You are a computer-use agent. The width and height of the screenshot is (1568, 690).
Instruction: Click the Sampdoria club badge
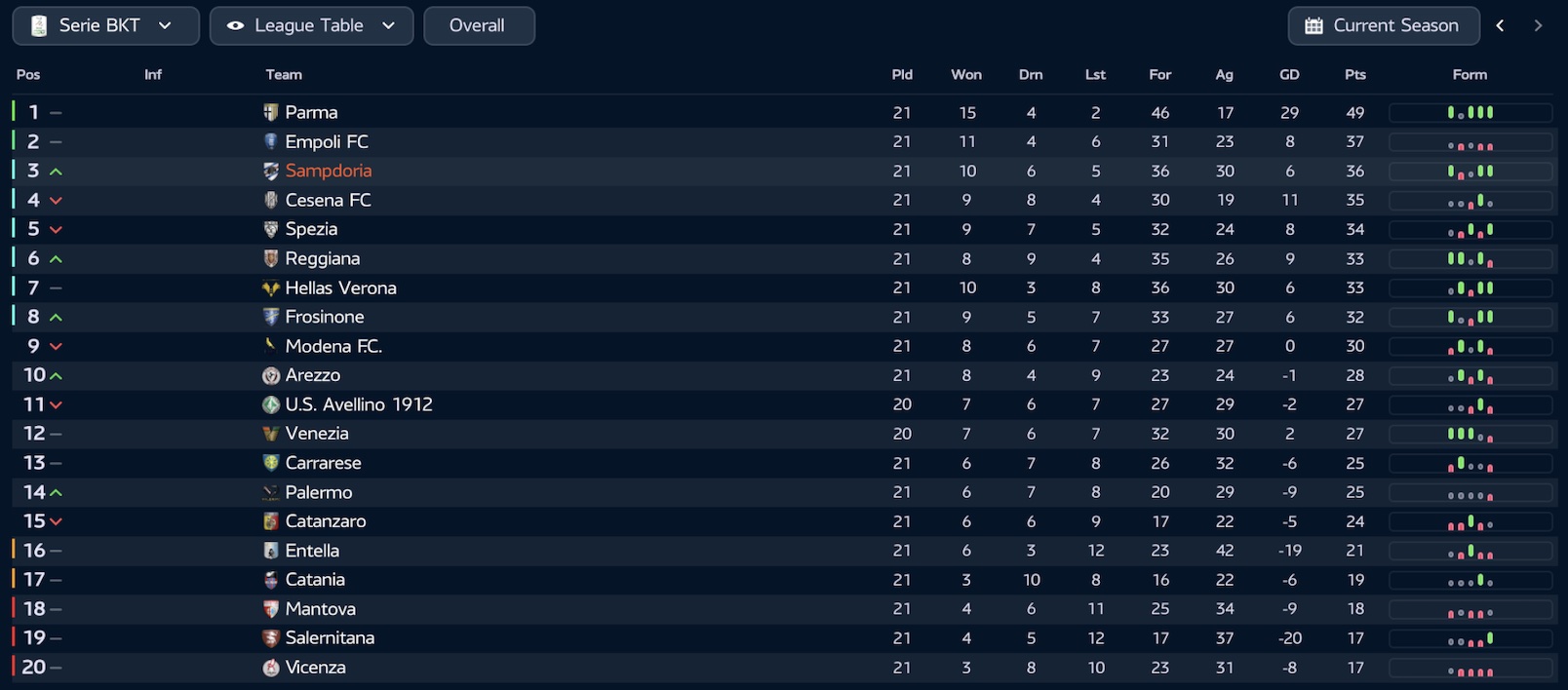pyautogui.click(x=271, y=171)
